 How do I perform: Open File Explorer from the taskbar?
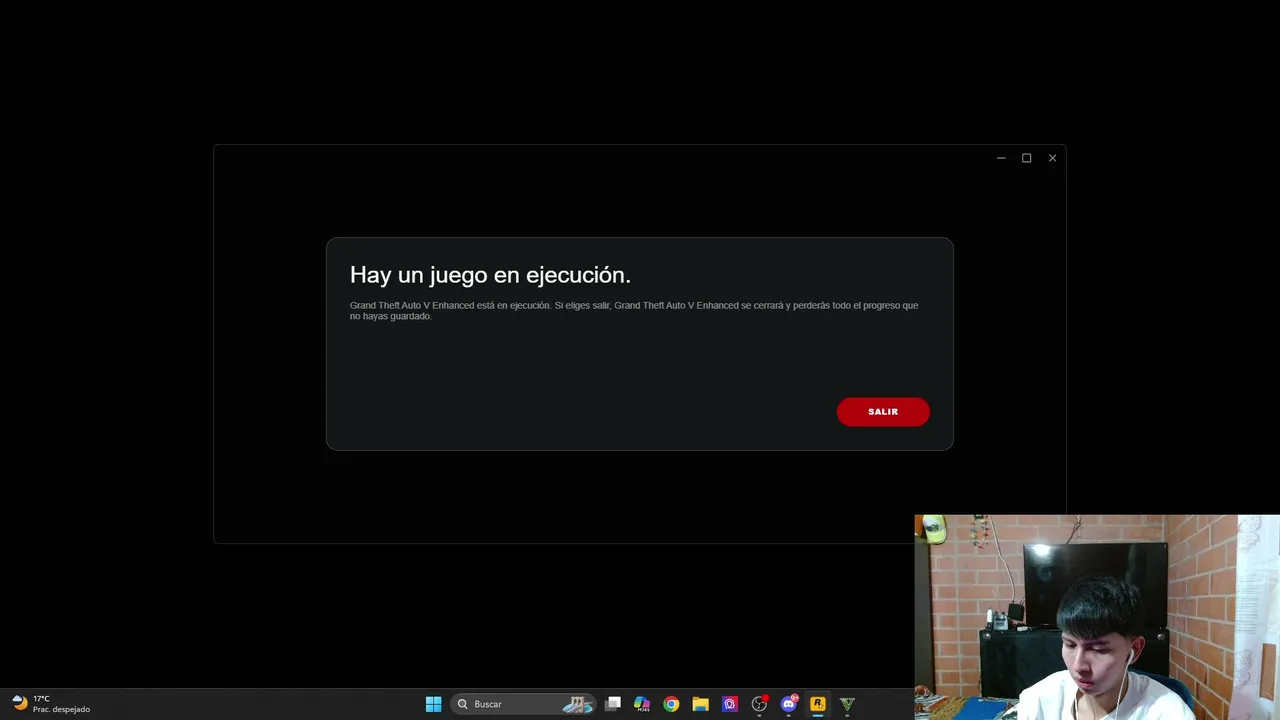(701, 704)
